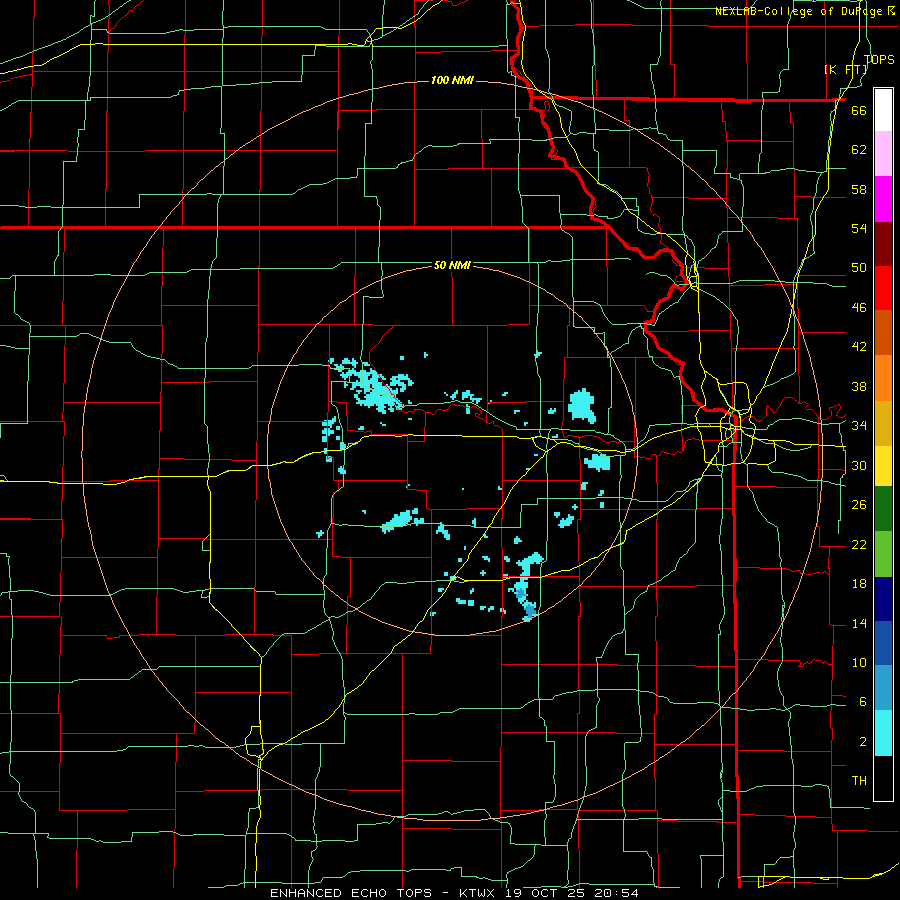Viewport: 900px width, 900px height.
Task: Click the legend value 46
Action: pyautogui.click(x=859, y=308)
